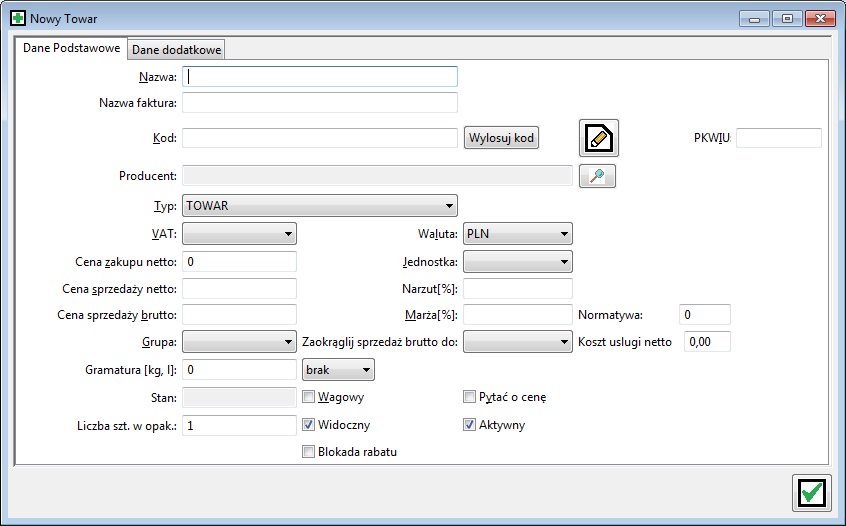Click the green plus window icon

pos(18,18)
